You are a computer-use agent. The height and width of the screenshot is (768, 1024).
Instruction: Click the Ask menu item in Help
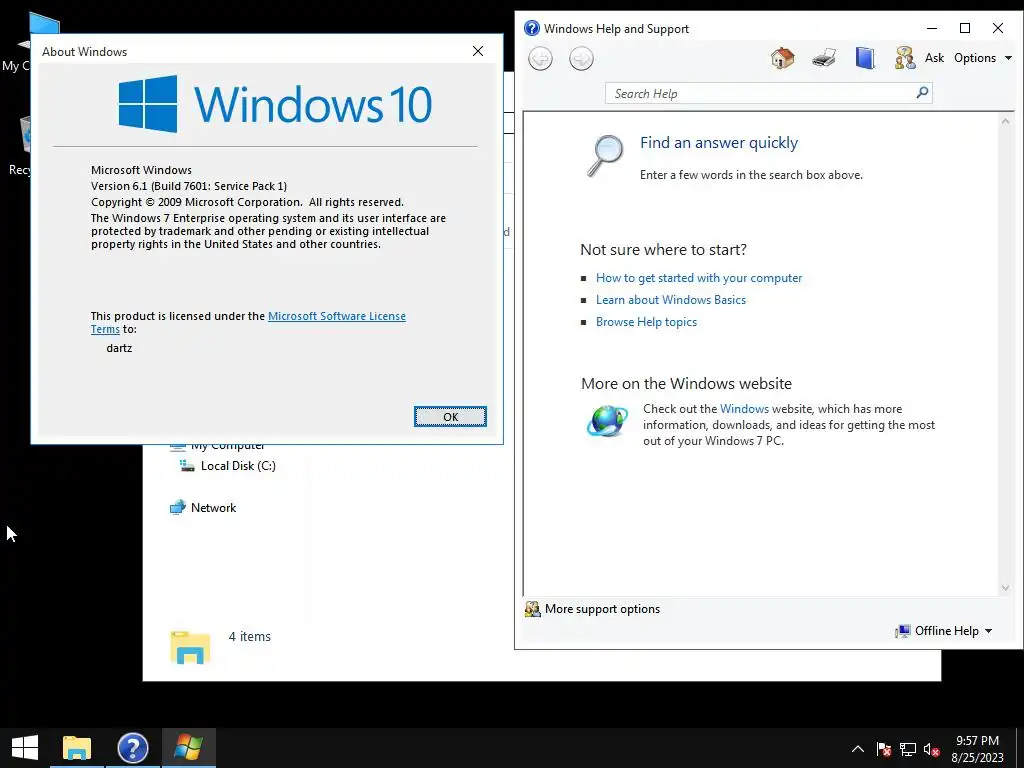(935, 57)
